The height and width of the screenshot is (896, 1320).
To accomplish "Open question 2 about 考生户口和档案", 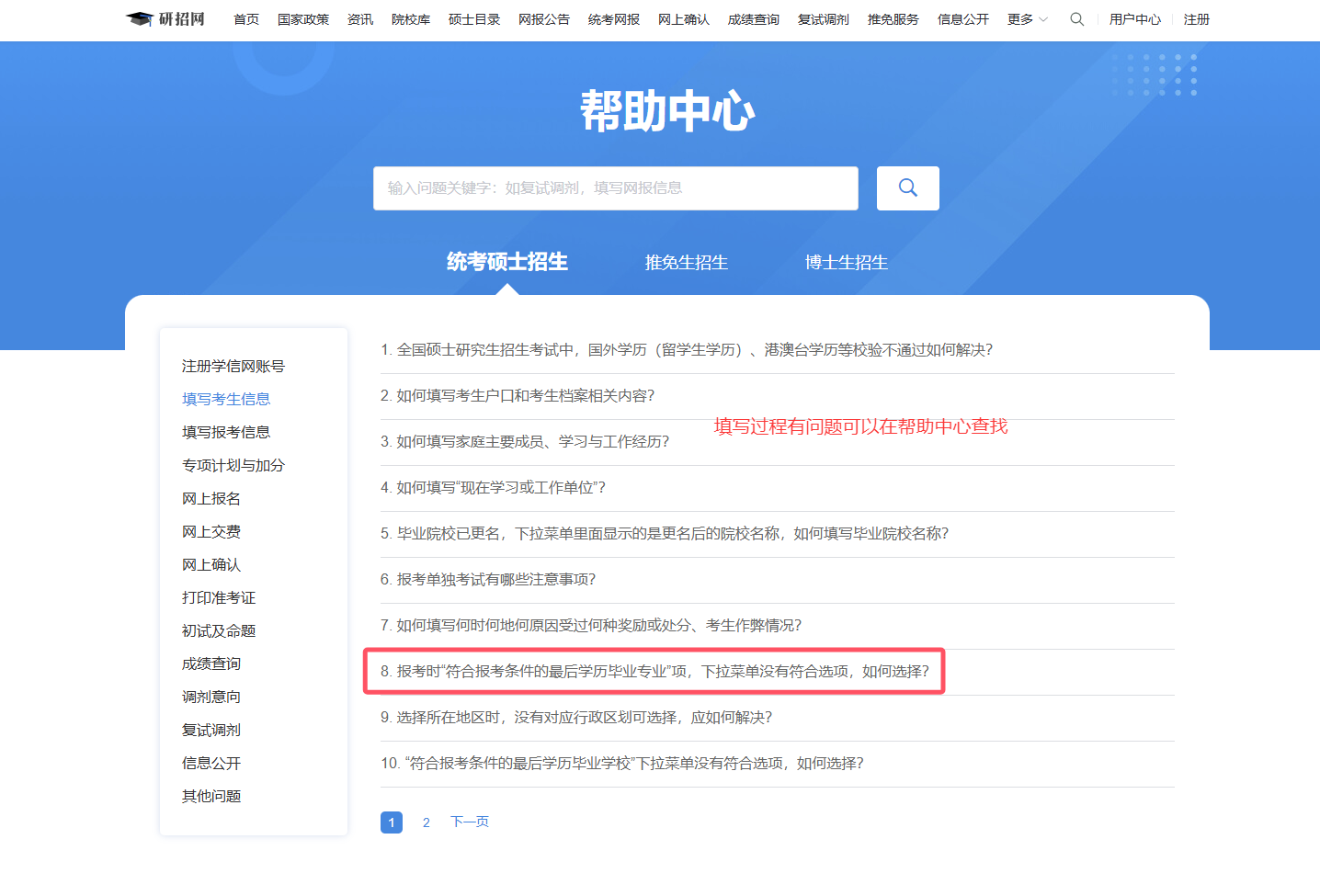I will pyautogui.click(x=518, y=396).
